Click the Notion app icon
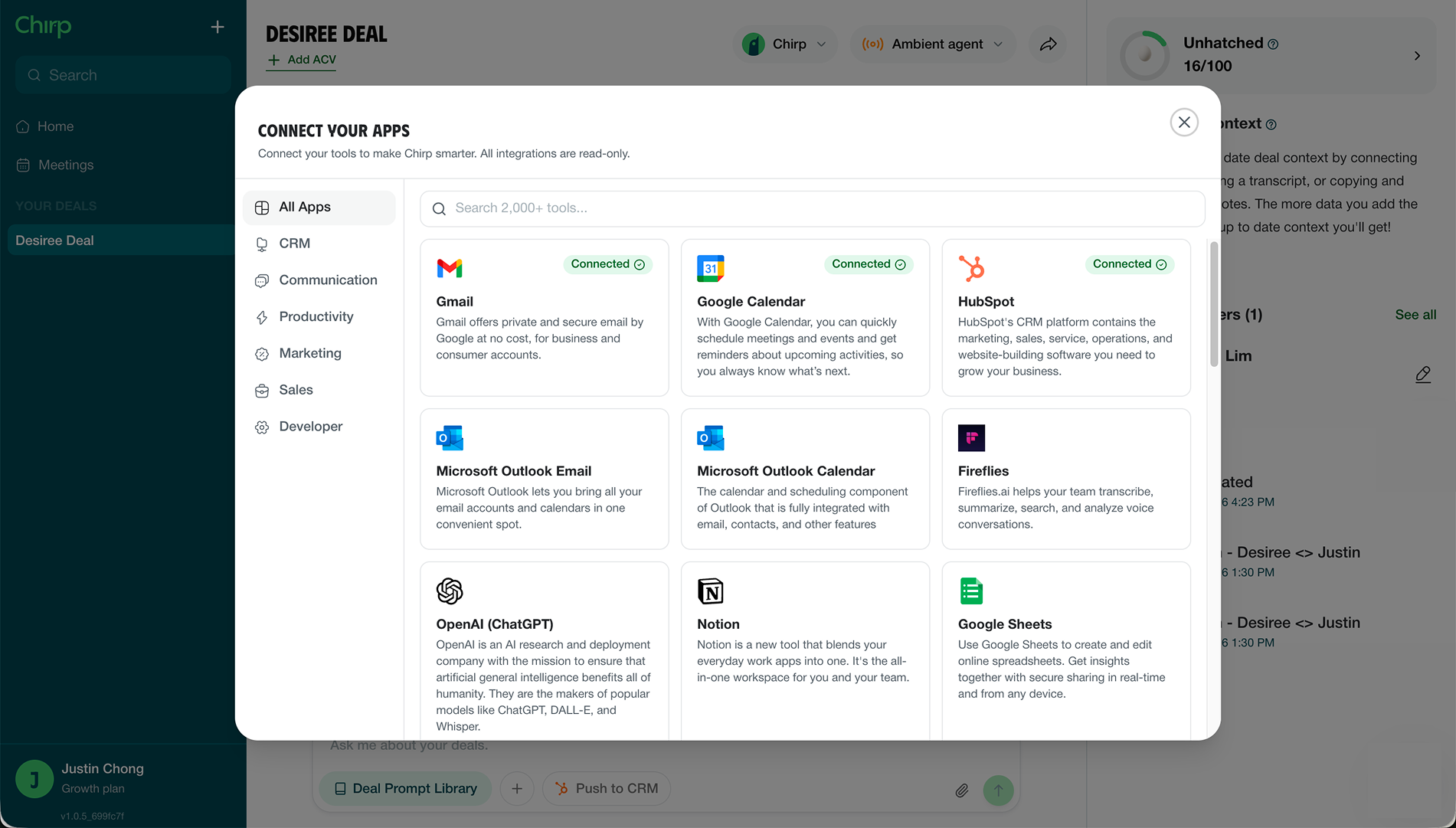The height and width of the screenshot is (828, 1456). (711, 591)
